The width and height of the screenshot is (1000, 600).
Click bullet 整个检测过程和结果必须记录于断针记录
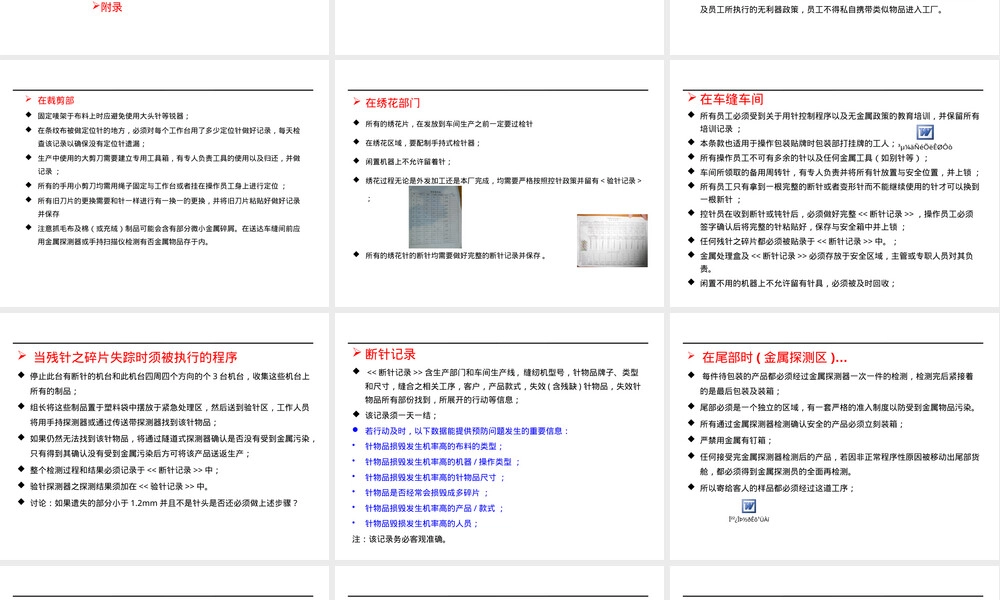point(125,471)
